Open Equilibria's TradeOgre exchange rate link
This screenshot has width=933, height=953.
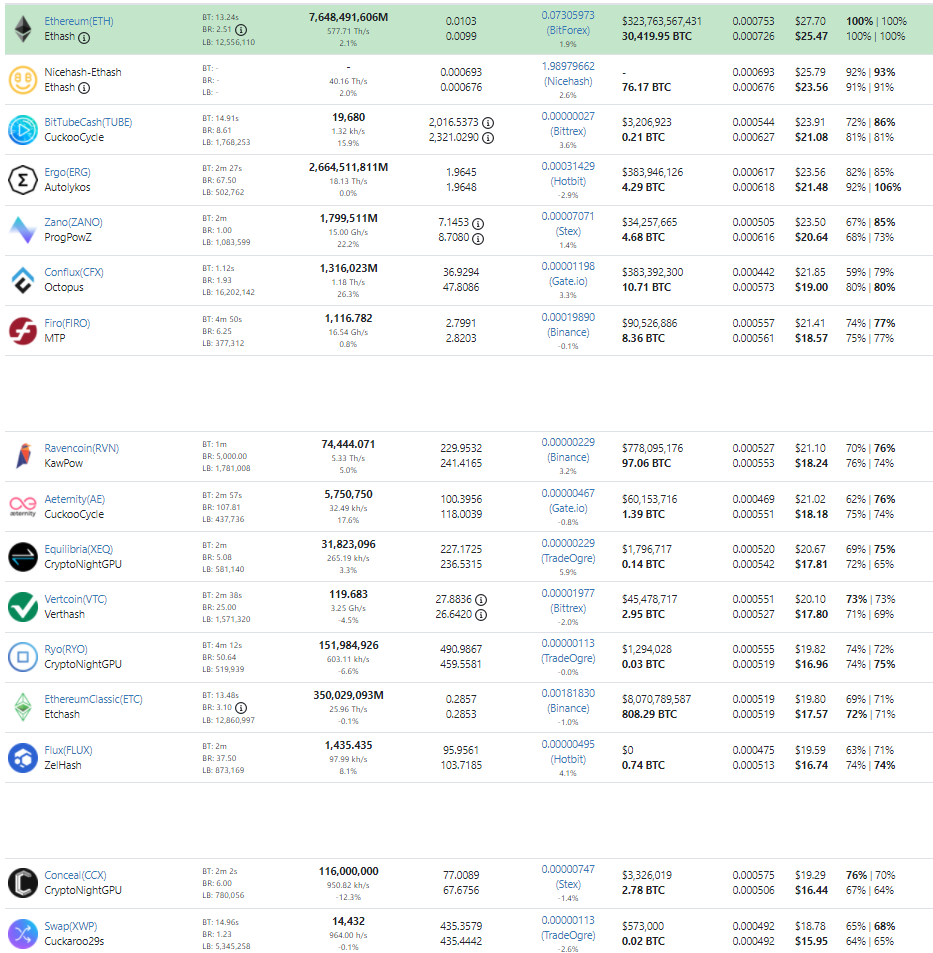click(568, 551)
